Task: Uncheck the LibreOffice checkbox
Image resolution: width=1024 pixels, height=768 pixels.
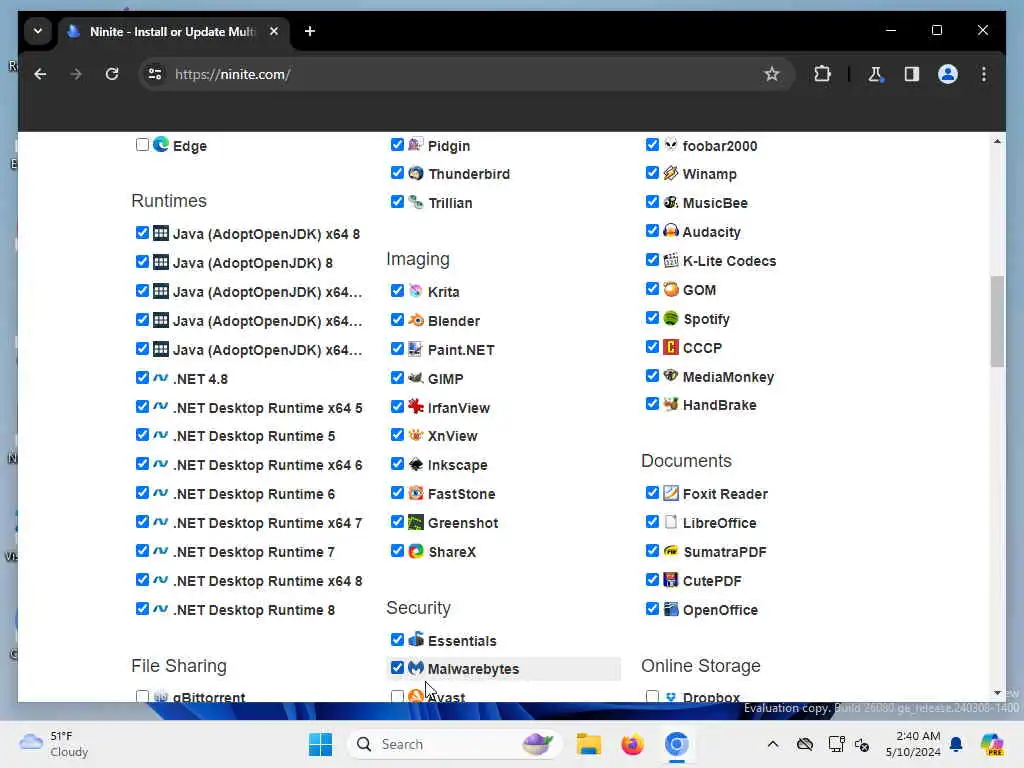Action: (x=652, y=522)
